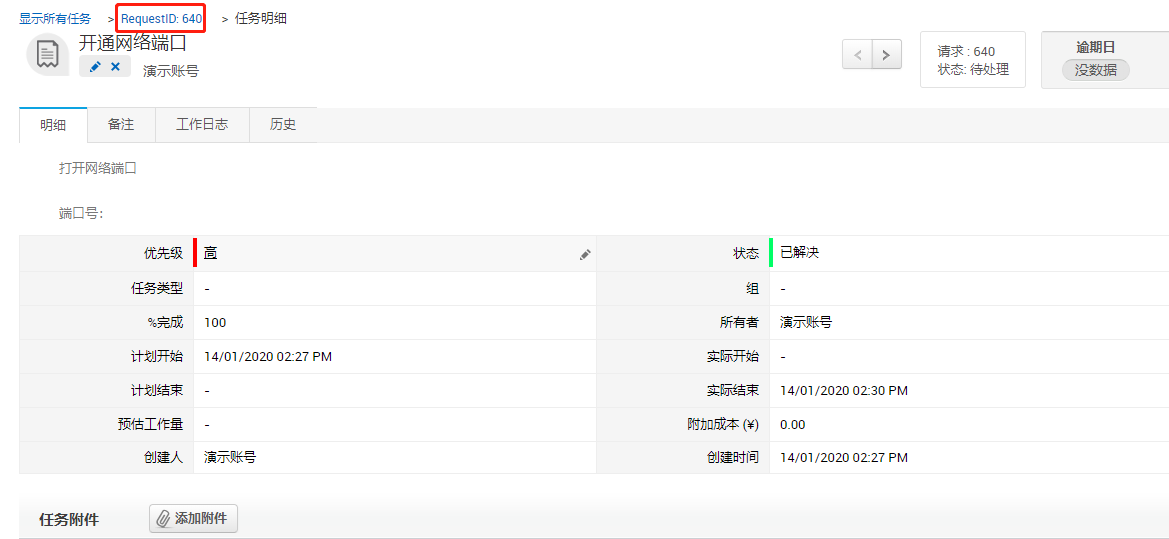This screenshot has width=1169, height=539.
Task: Go to the next task with the right arrow
Action: pos(886,55)
